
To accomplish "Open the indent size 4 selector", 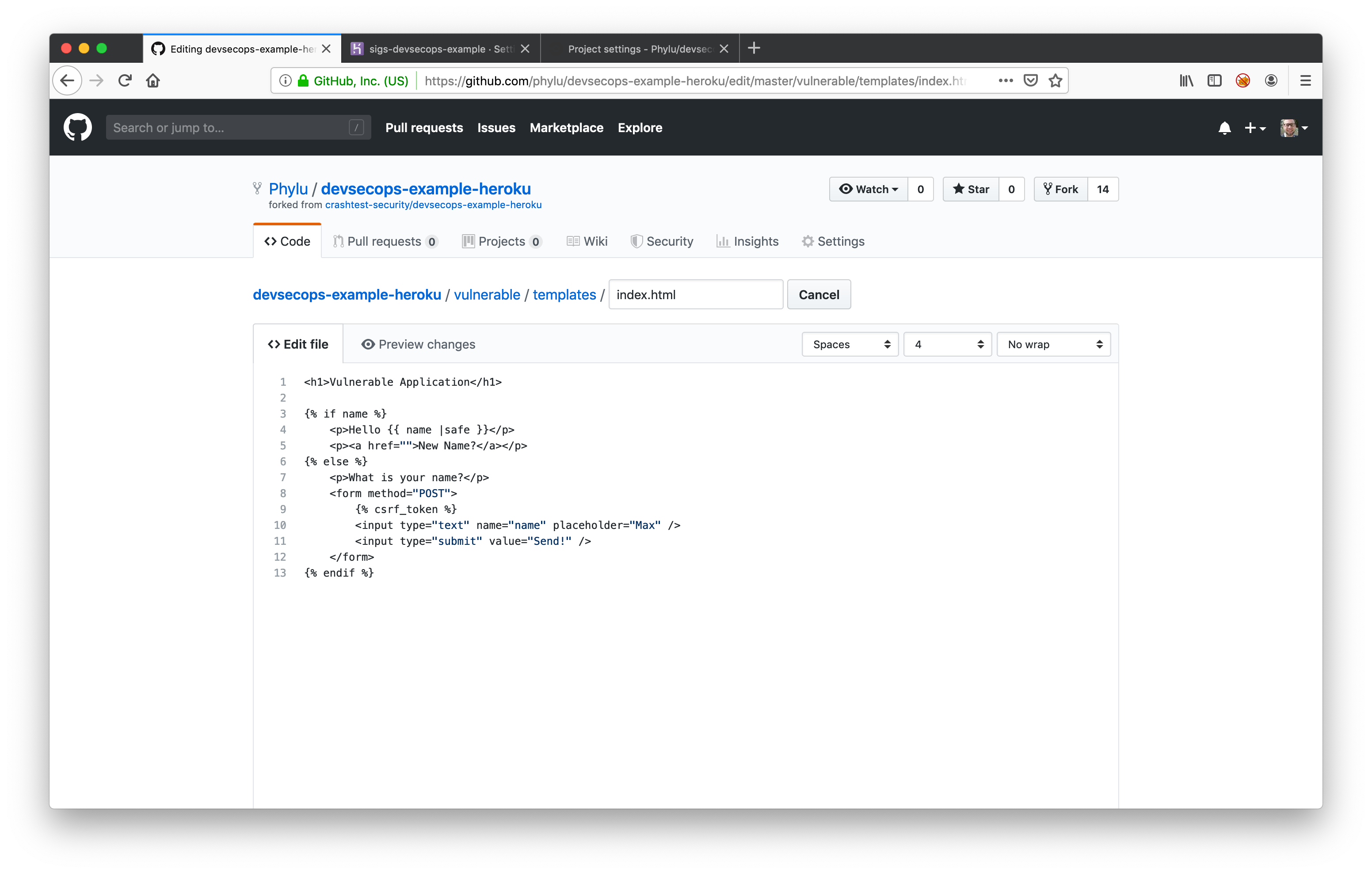I will pos(947,344).
